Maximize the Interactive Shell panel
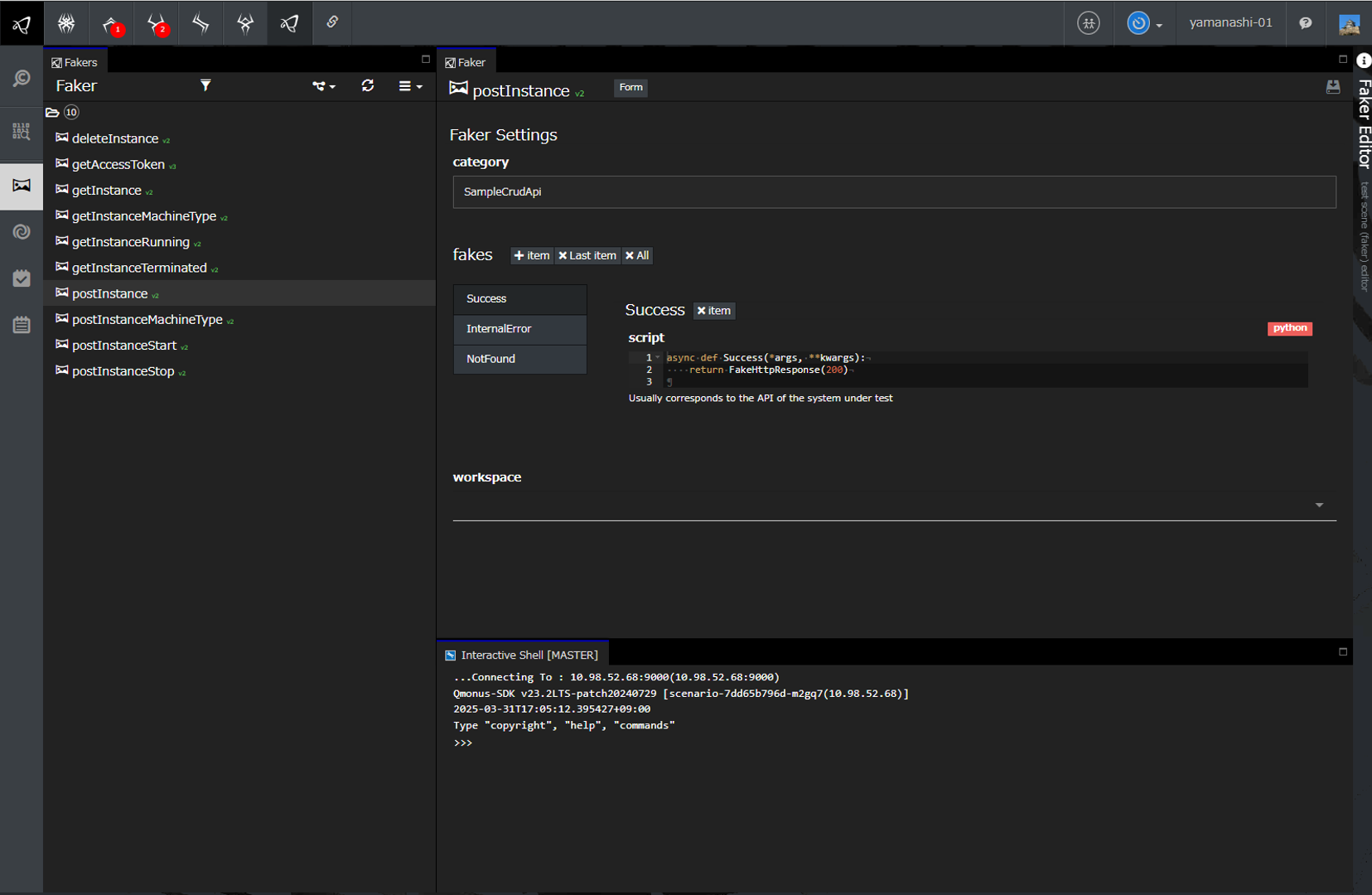 coord(1342,652)
